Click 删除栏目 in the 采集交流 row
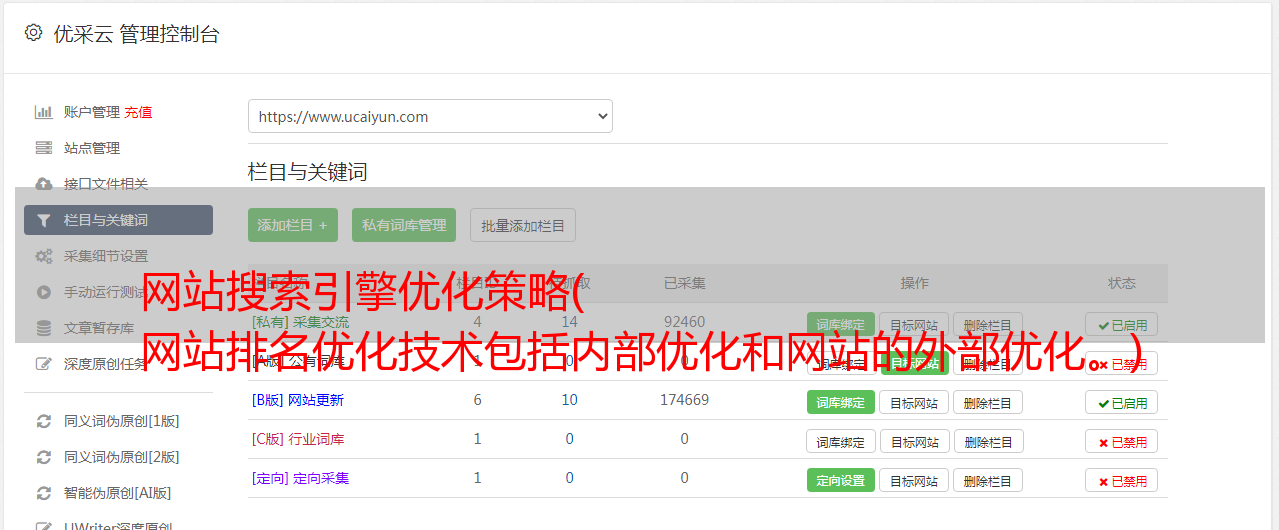The width and height of the screenshot is (1279, 530). pos(988,324)
